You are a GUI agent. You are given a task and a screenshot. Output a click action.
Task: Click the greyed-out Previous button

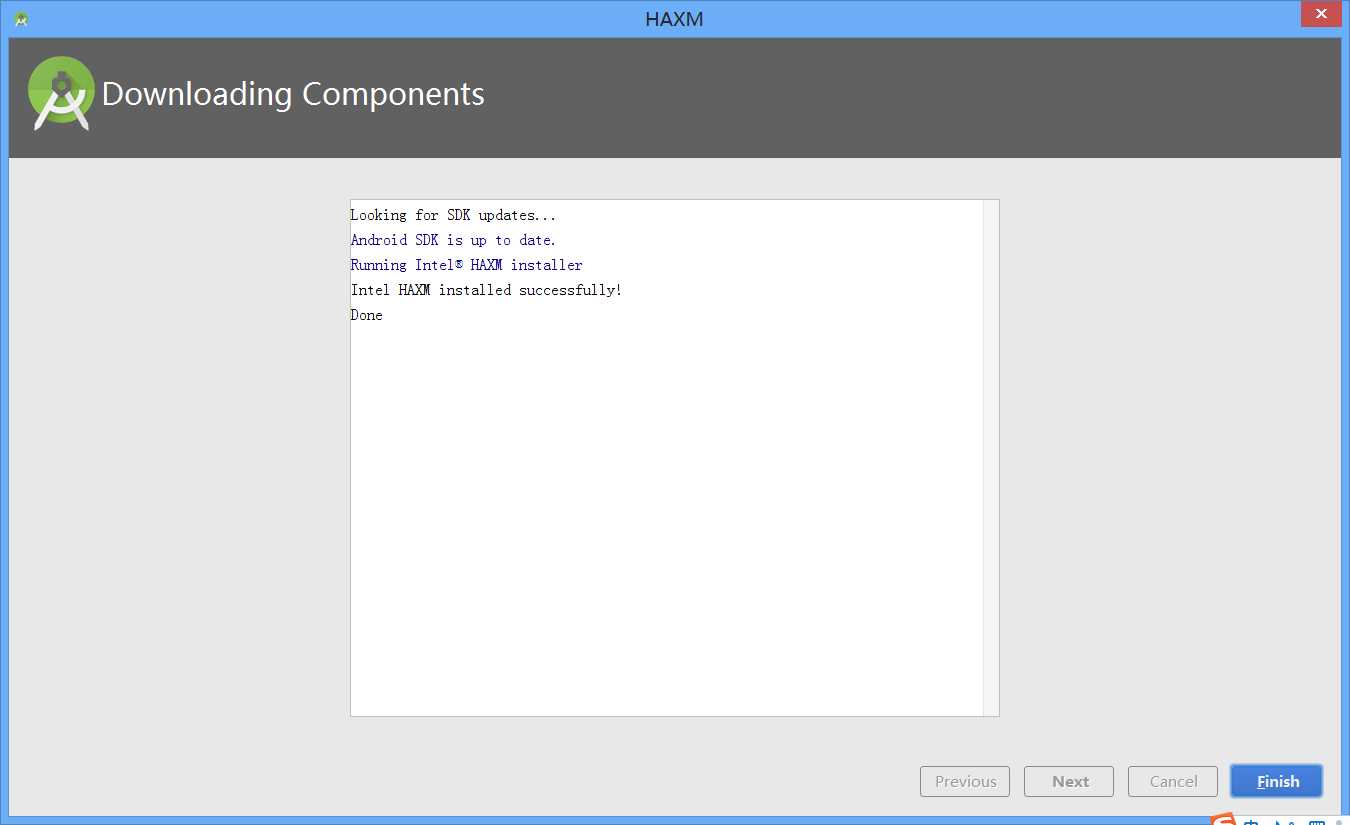point(965,781)
